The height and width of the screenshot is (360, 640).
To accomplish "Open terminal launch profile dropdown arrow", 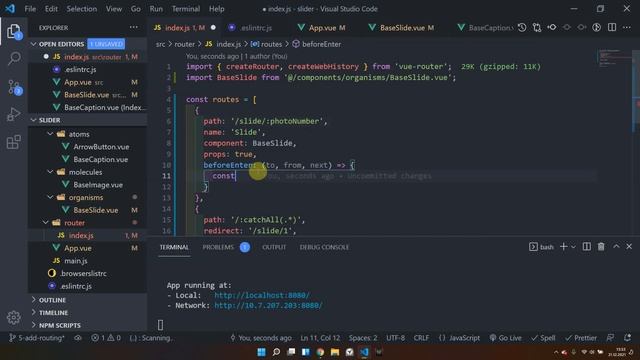I will coord(573,247).
